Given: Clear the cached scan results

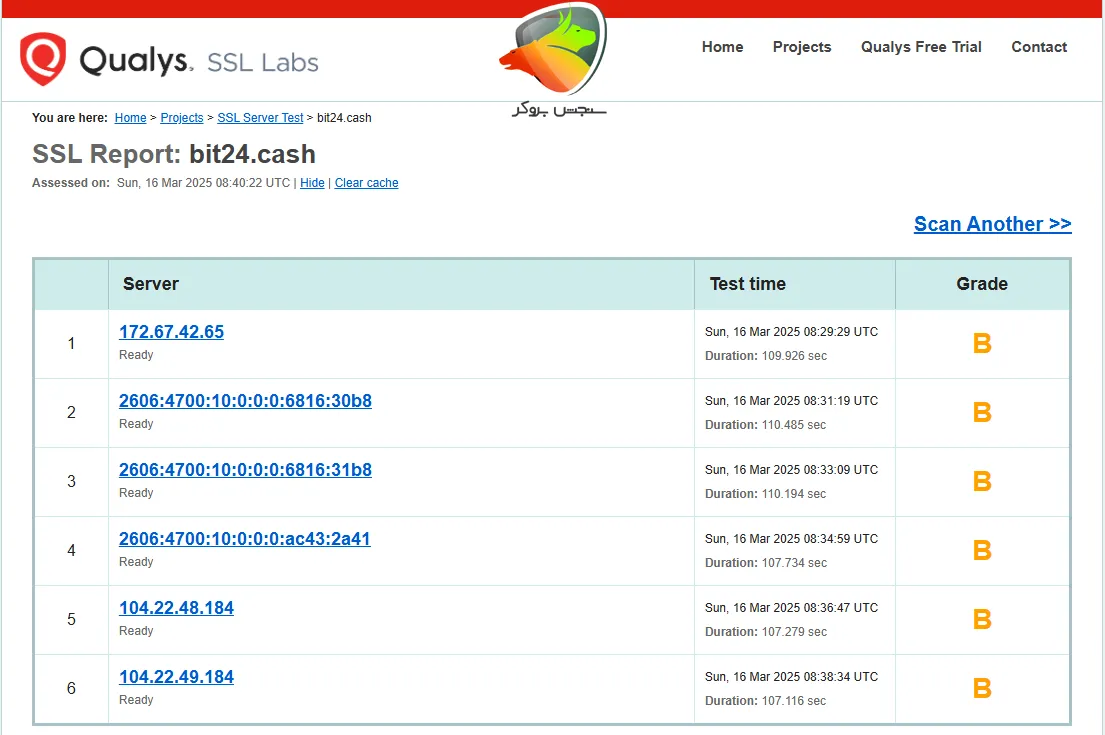Looking at the screenshot, I should [x=366, y=183].
